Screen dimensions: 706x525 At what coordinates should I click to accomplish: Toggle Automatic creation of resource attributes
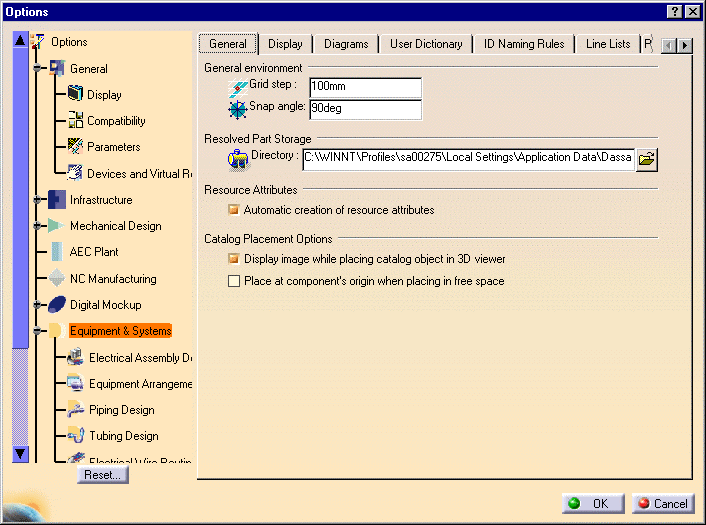pos(235,210)
